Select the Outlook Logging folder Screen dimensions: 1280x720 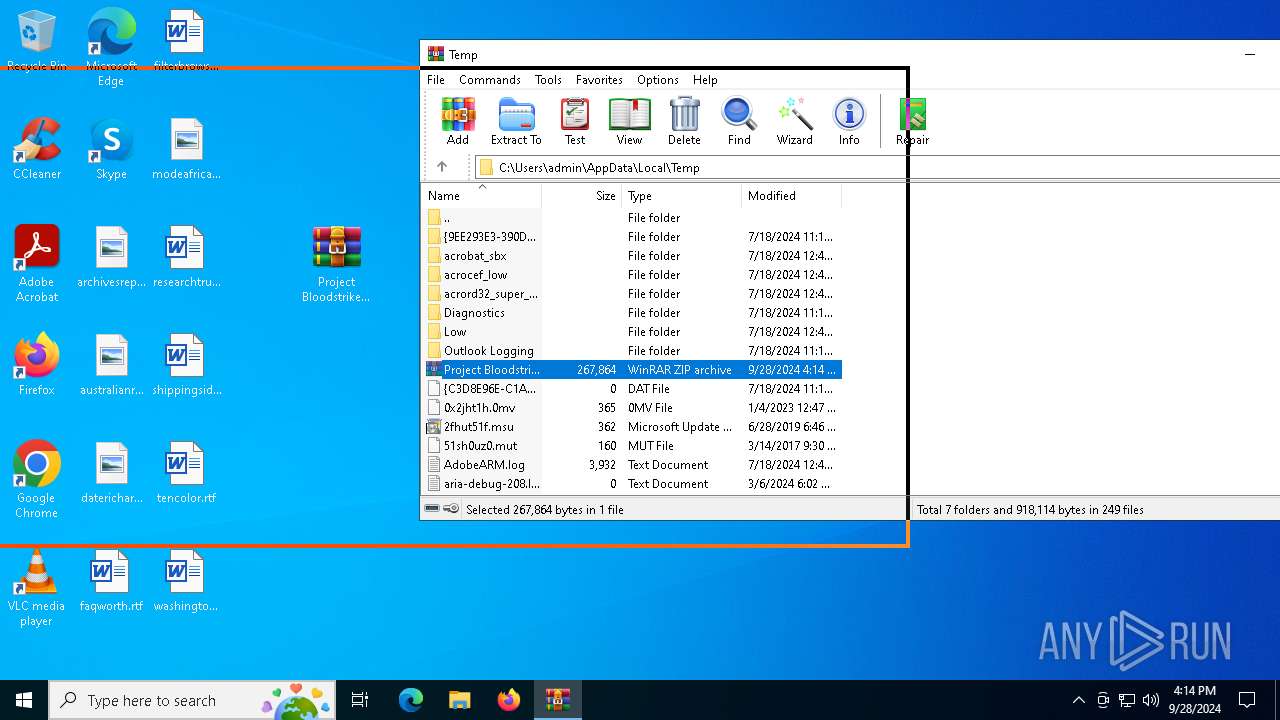(632, 351)
